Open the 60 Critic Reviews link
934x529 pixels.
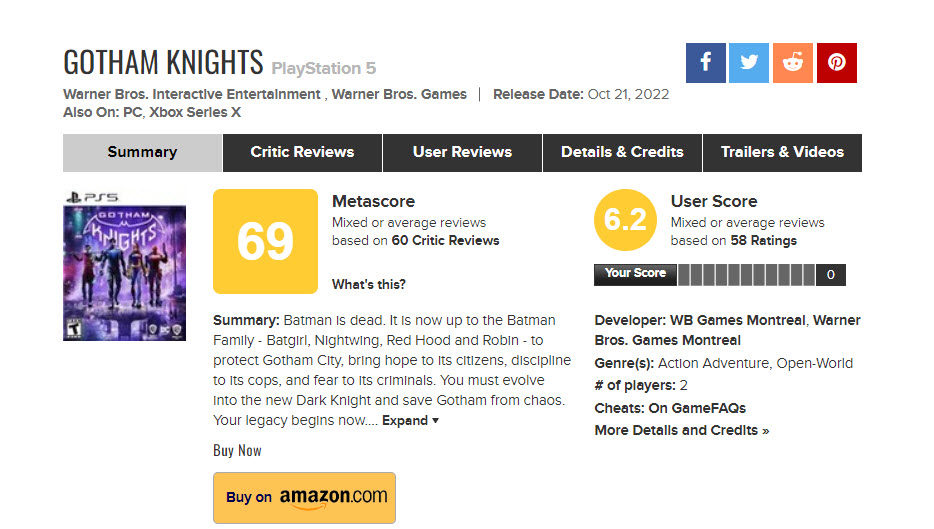(x=446, y=241)
